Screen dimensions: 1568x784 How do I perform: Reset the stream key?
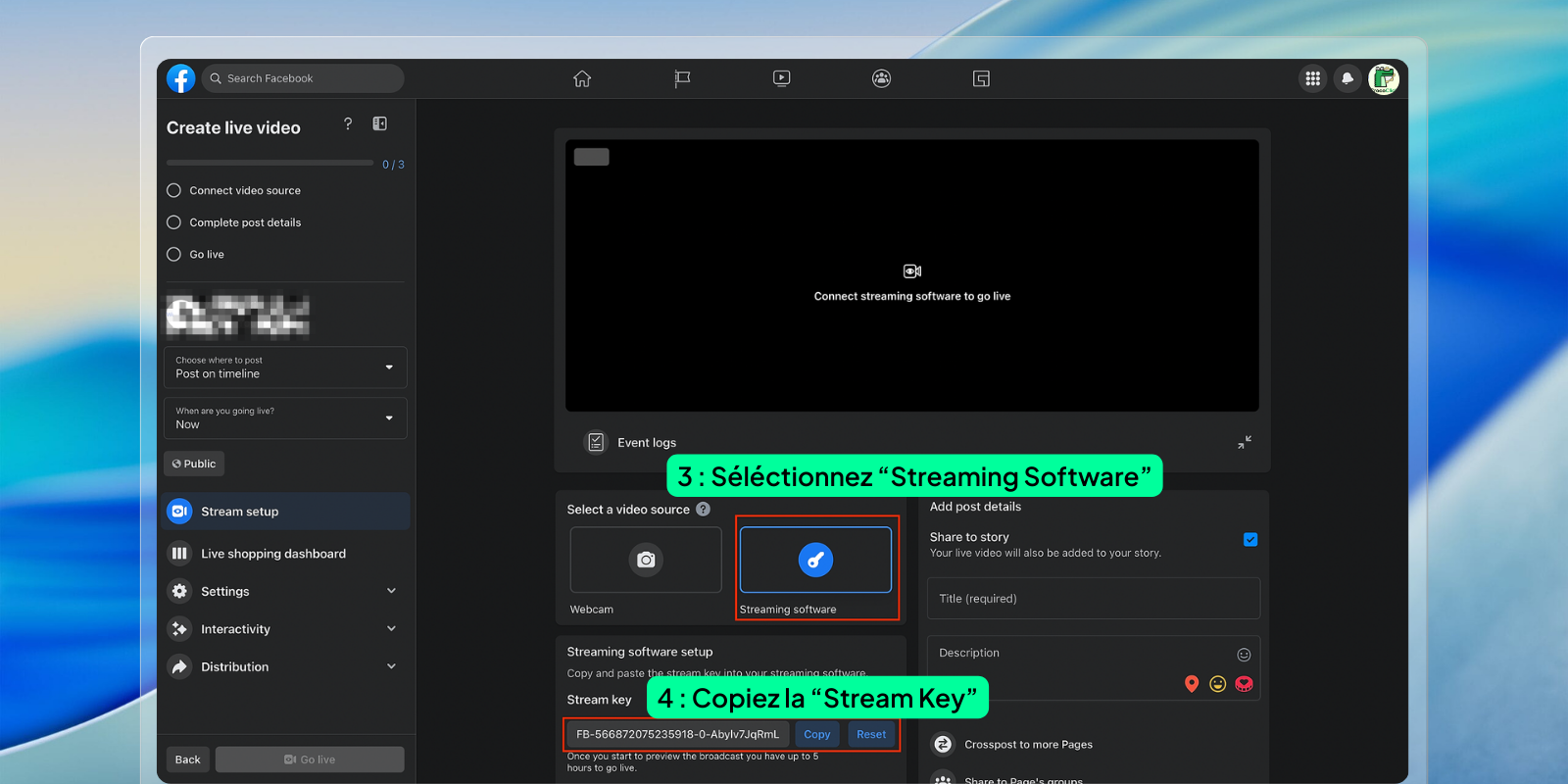[x=871, y=734]
